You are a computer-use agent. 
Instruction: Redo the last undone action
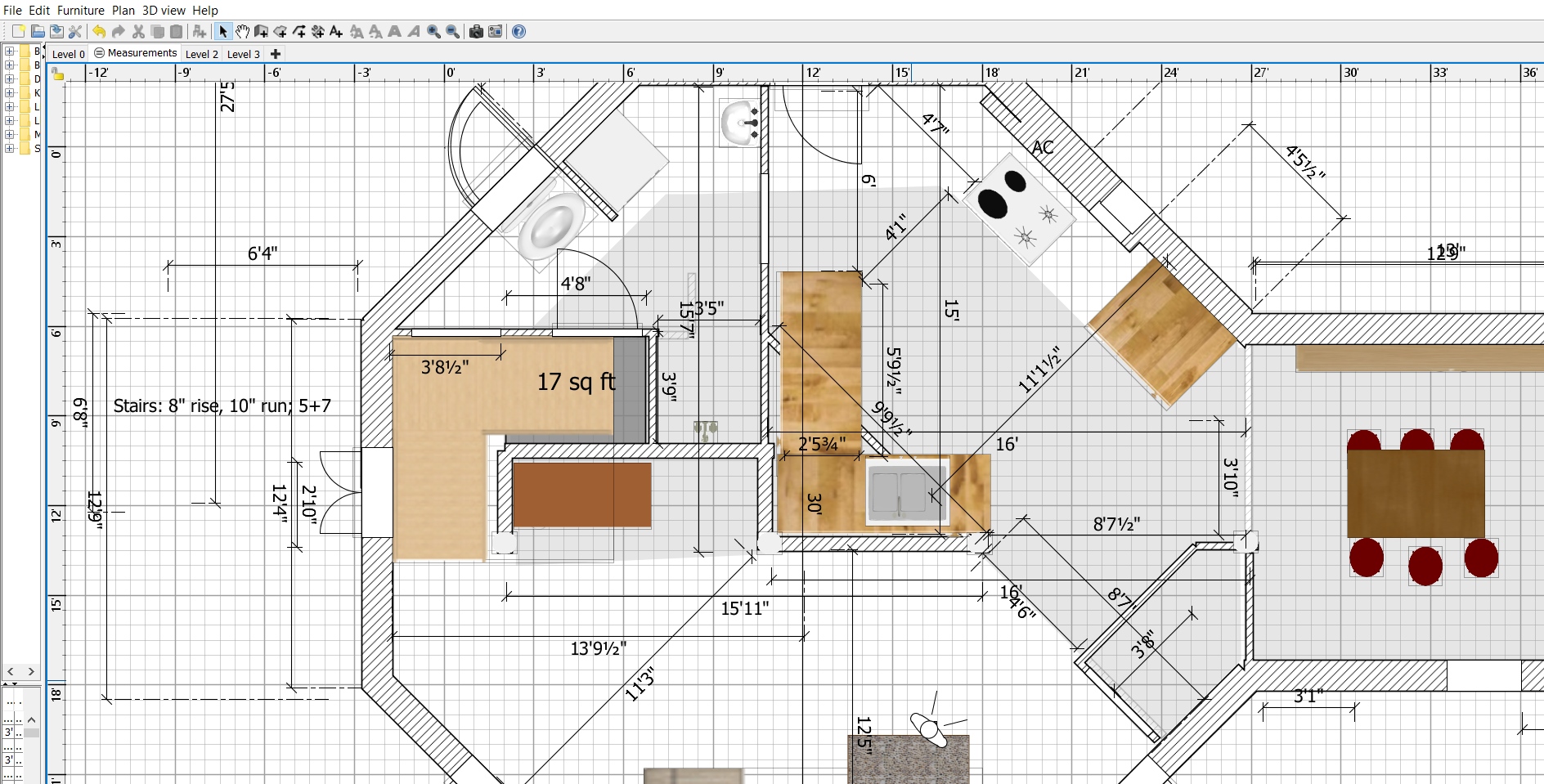(119, 31)
